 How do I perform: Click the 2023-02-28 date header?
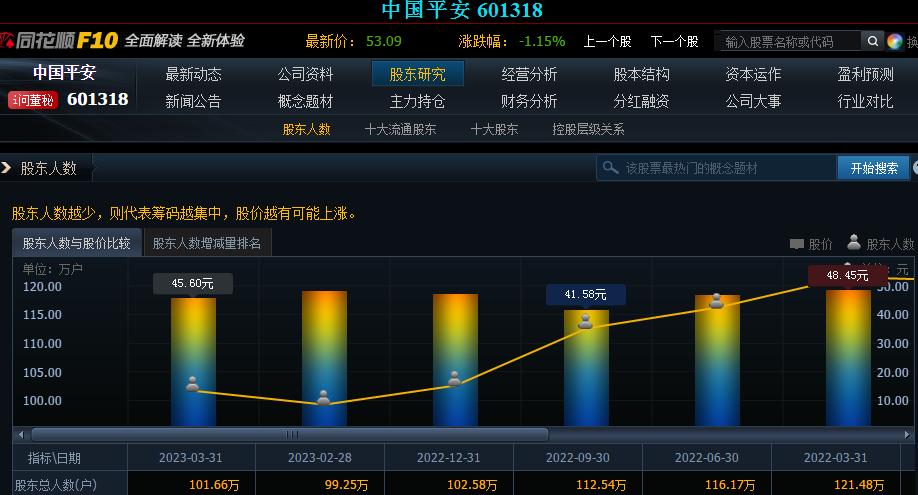tap(320, 458)
